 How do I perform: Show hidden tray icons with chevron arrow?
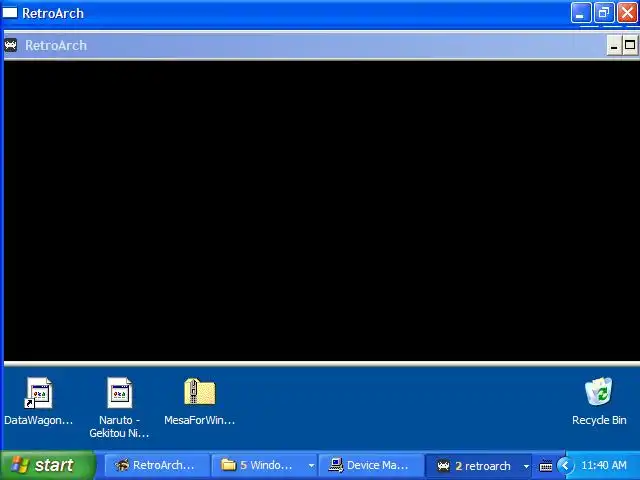coord(565,465)
